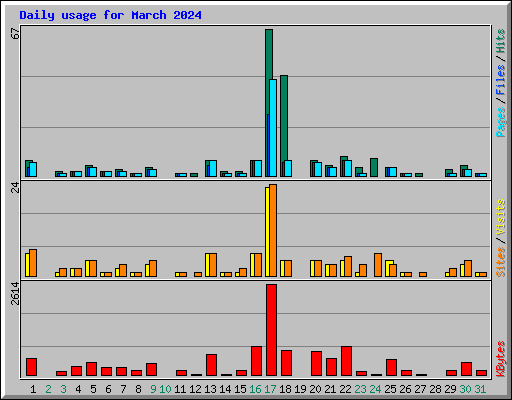Click green day '30' on the x-axis
Viewport: 512px width, 400px height.
tap(465, 389)
